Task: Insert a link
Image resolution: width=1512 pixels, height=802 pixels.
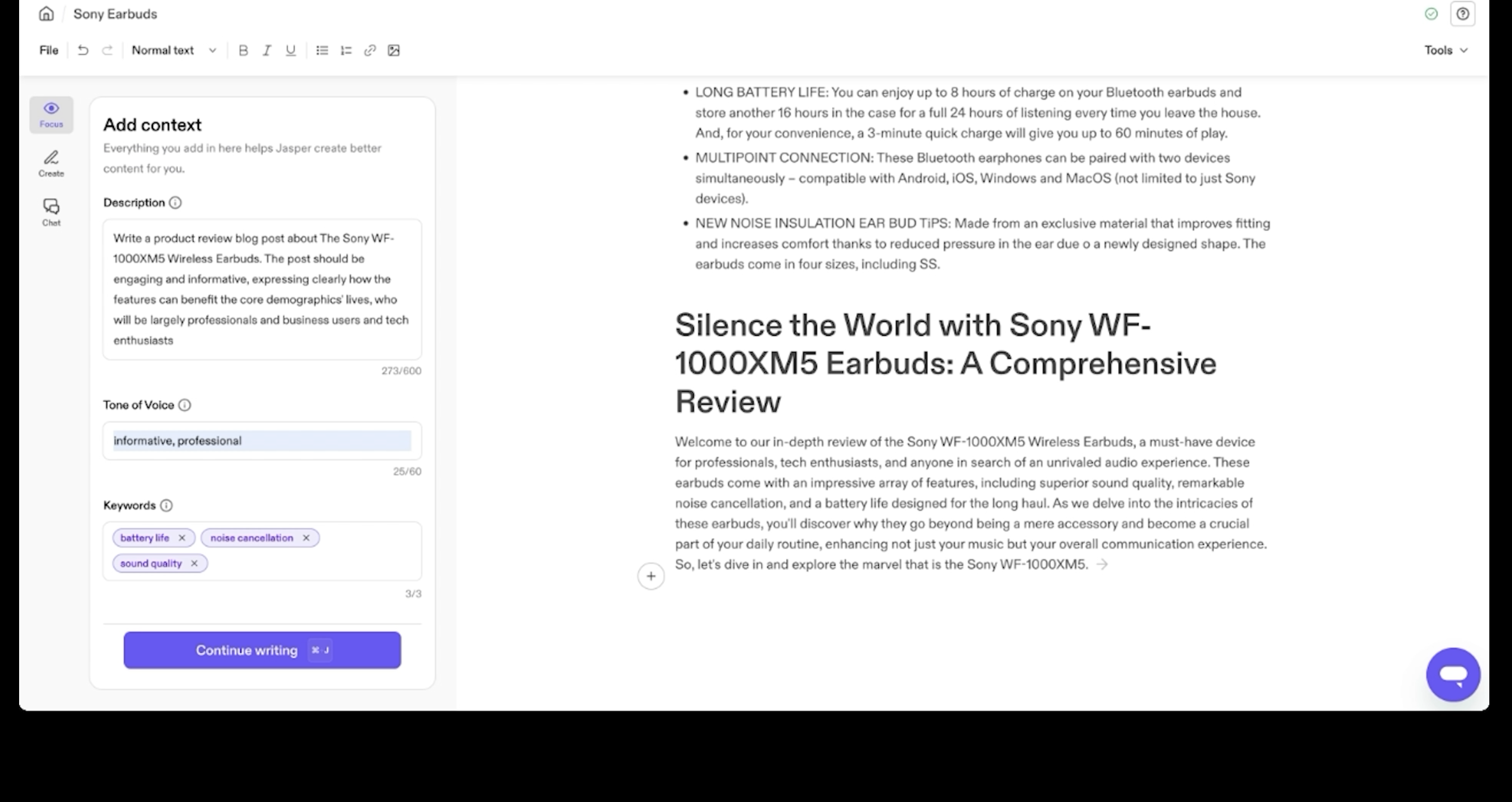Action: tap(370, 50)
